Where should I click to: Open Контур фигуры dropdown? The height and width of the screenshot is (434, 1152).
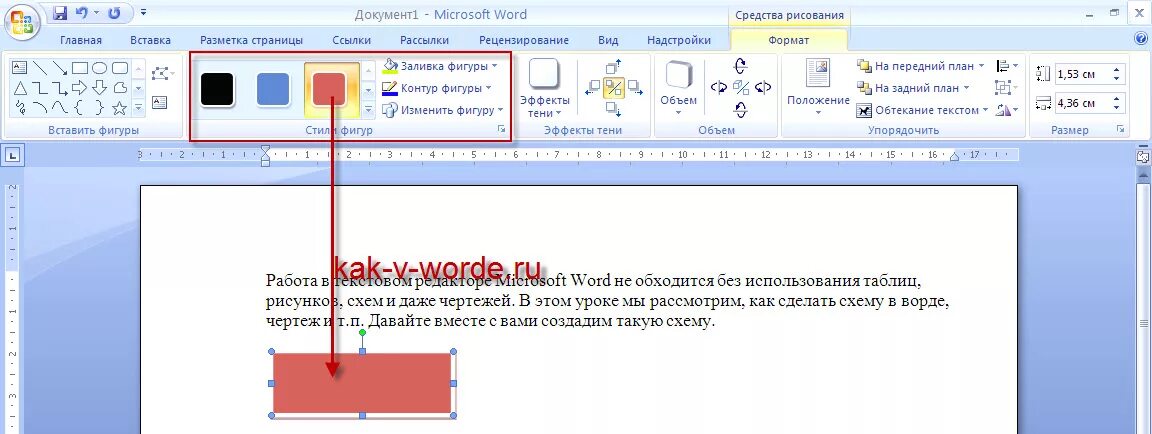[x=437, y=88]
